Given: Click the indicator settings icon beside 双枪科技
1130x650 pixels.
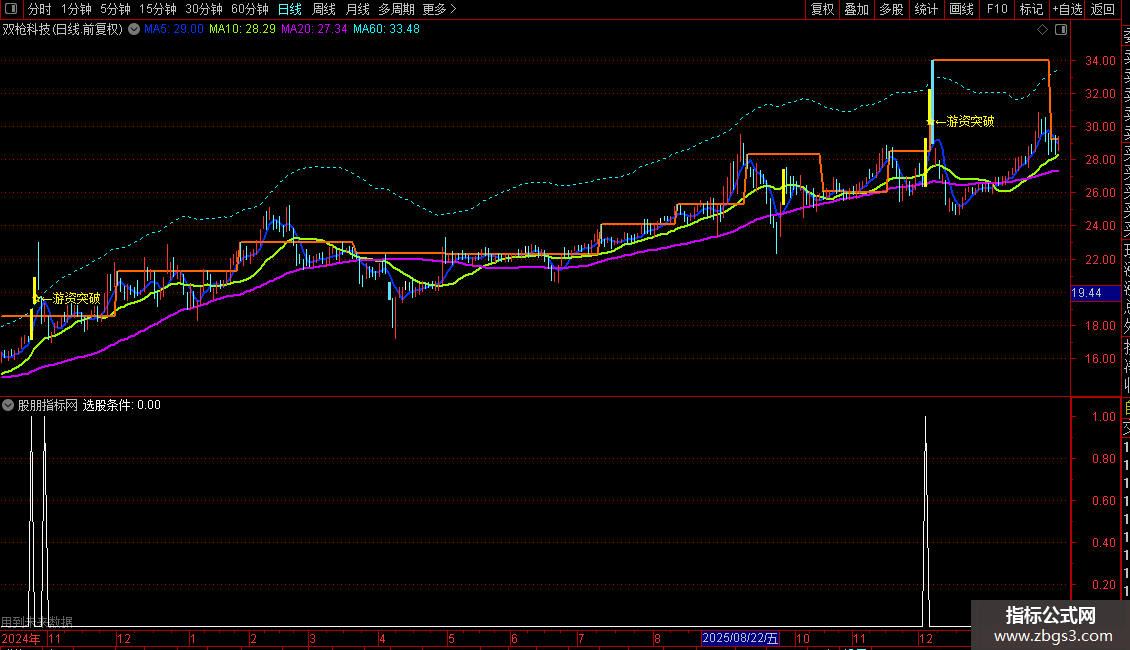Looking at the screenshot, I should point(134,30).
